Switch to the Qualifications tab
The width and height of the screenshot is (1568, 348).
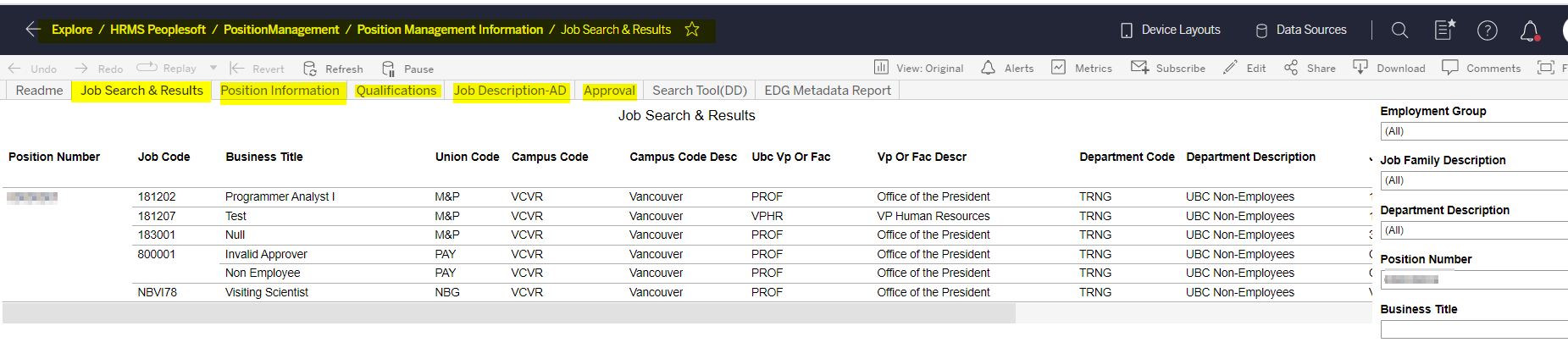coord(396,91)
